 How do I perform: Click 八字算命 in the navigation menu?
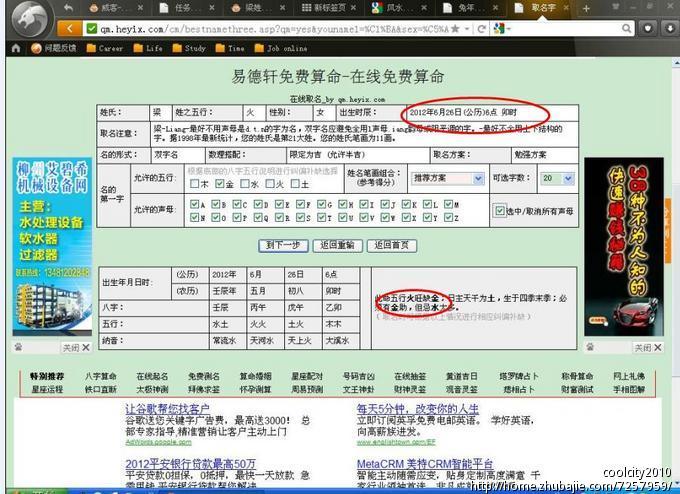(x=100, y=376)
